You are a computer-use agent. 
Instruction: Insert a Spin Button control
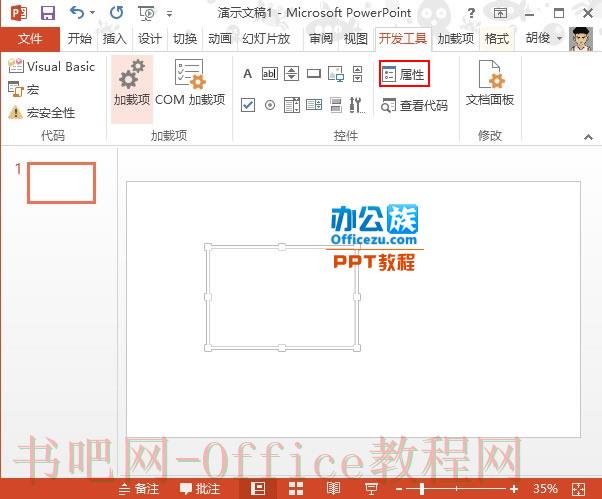291,73
